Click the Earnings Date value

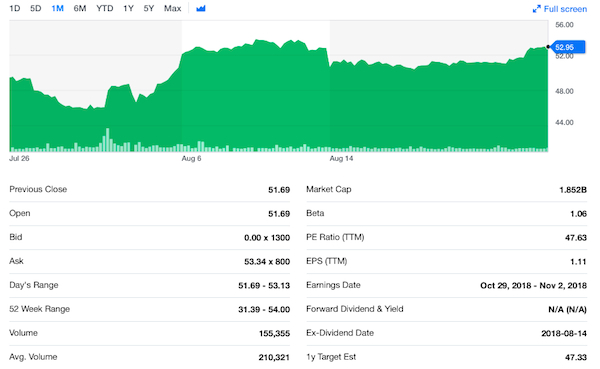click(533, 286)
